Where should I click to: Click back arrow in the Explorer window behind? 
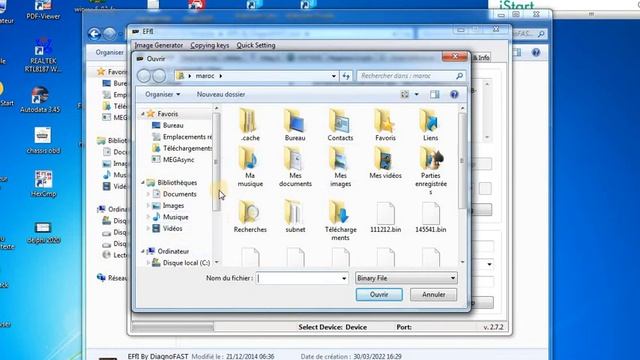(x=94, y=33)
